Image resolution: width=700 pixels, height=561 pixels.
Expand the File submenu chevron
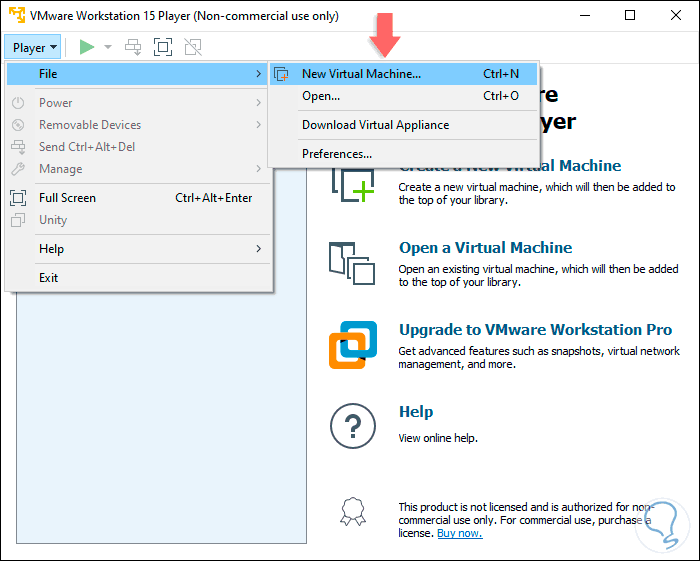coord(258,74)
